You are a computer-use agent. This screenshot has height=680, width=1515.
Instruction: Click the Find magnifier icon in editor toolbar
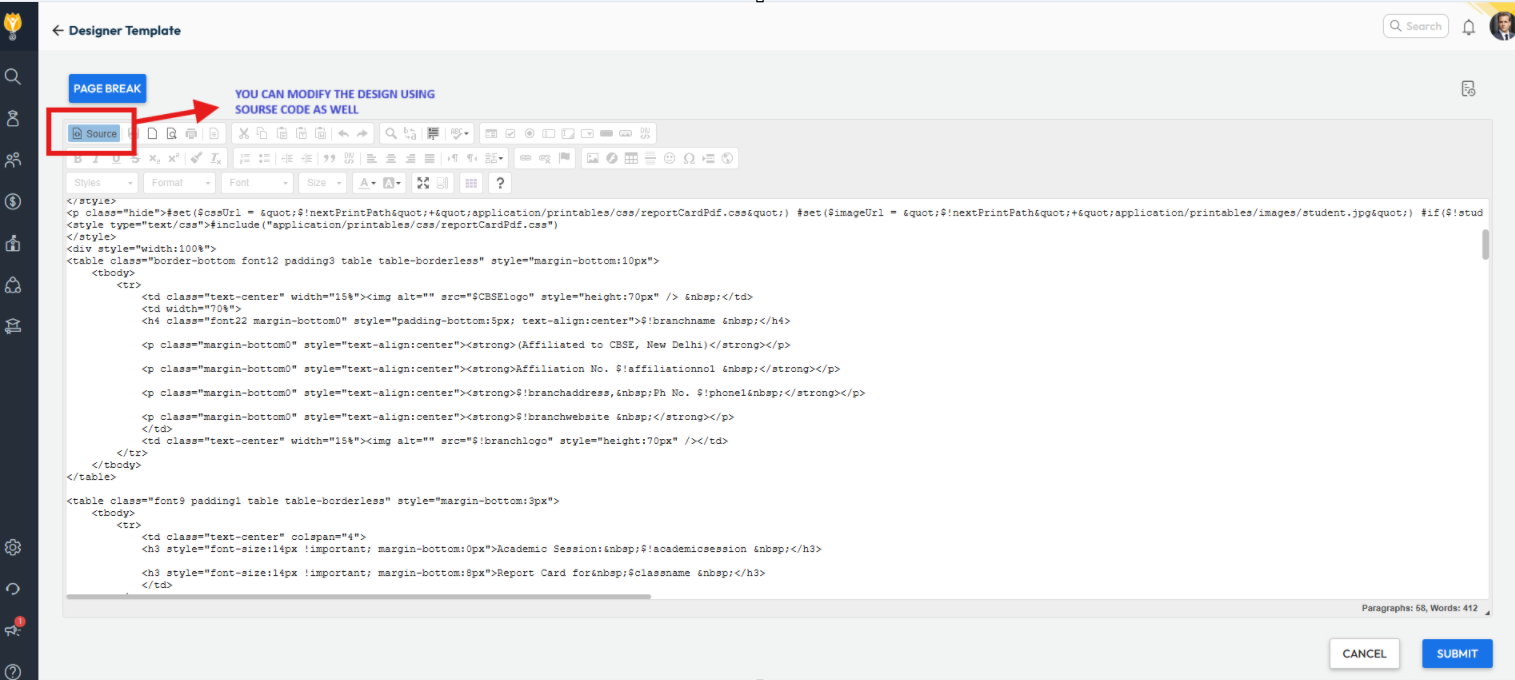coord(391,133)
